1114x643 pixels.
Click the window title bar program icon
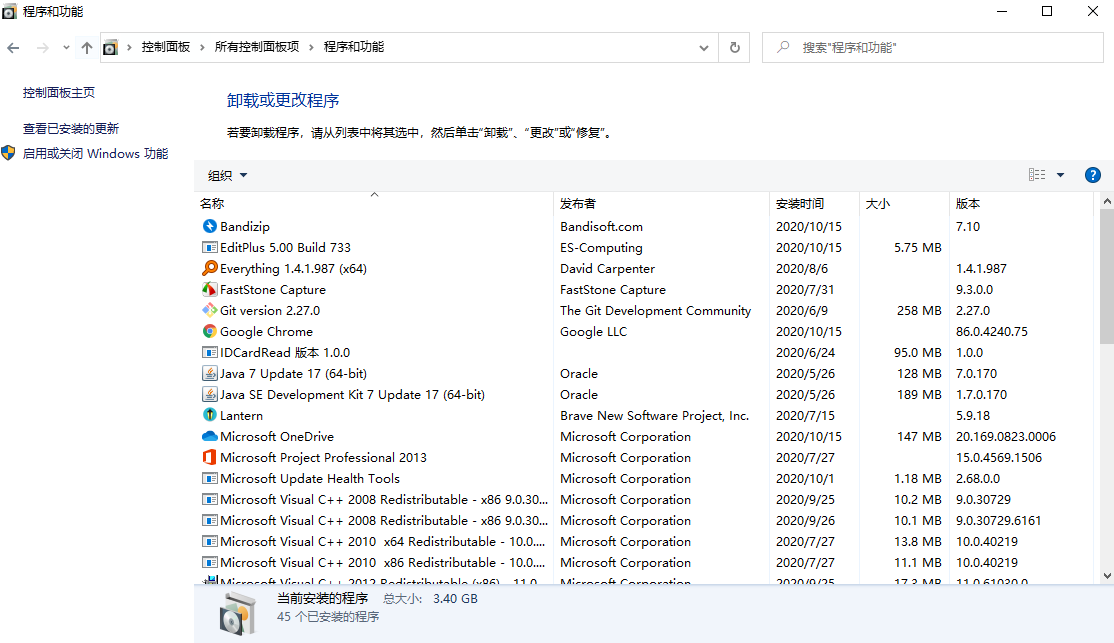[x=9, y=11]
